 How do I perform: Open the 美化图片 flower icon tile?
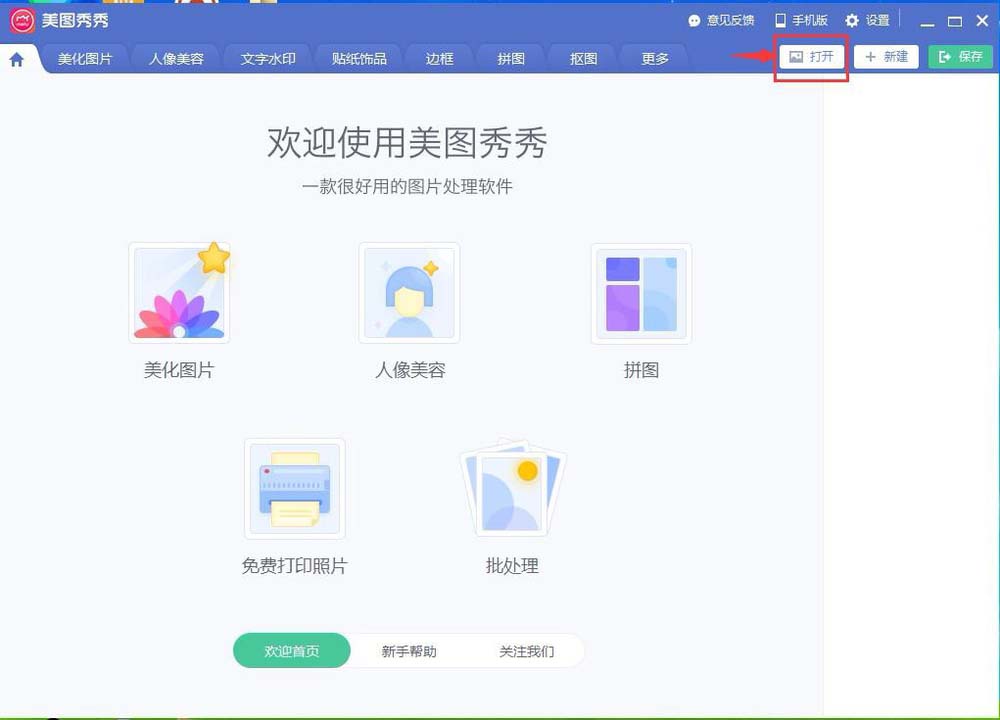pyautogui.click(x=179, y=293)
